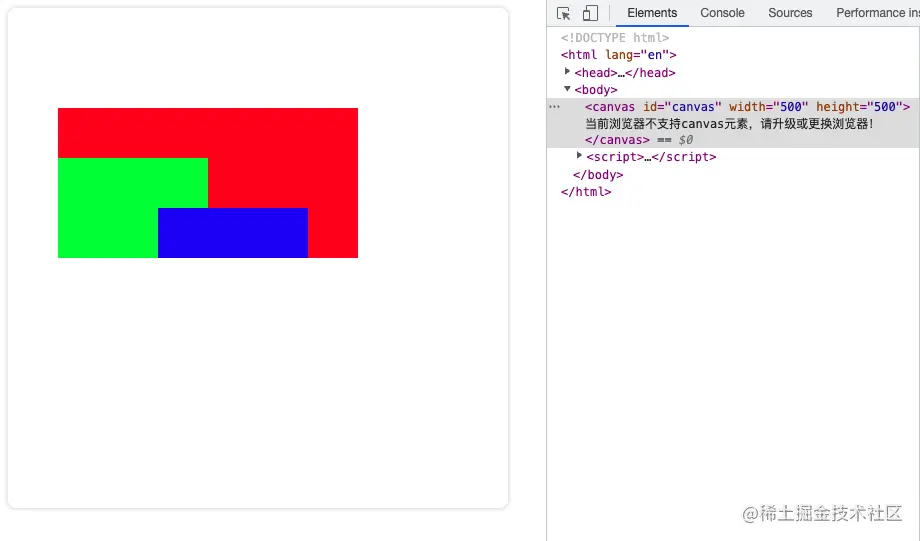Click the canvas id attribute value
The height and width of the screenshot is (541, 920).
tap(693, 107)
